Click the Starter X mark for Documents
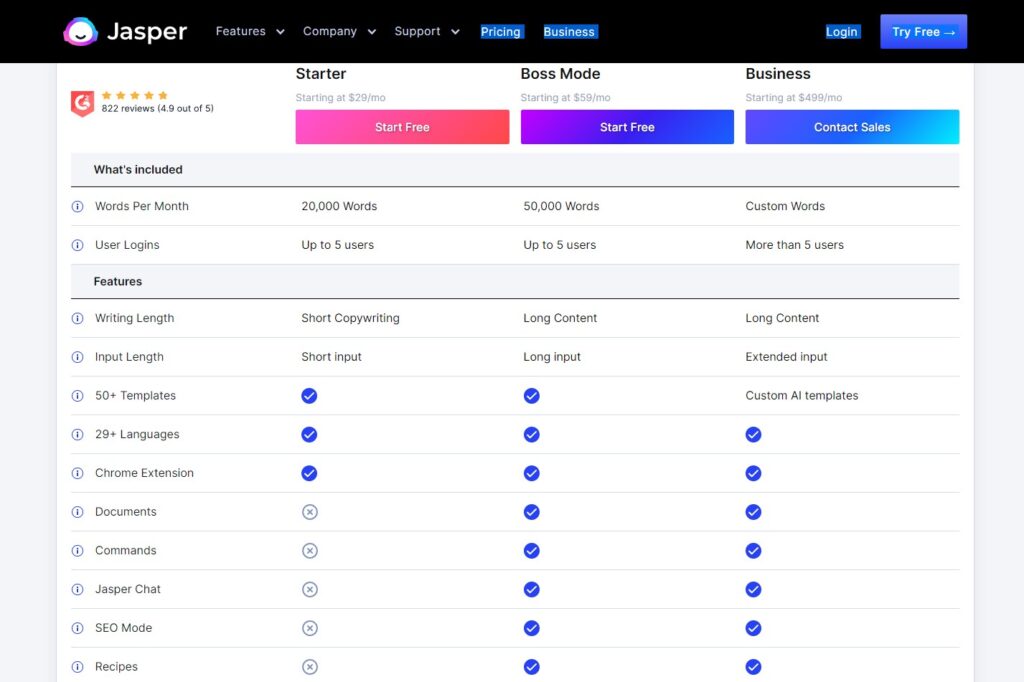Screen dimensions: 1024x682 pyautogui.click(x=310, y=512)
